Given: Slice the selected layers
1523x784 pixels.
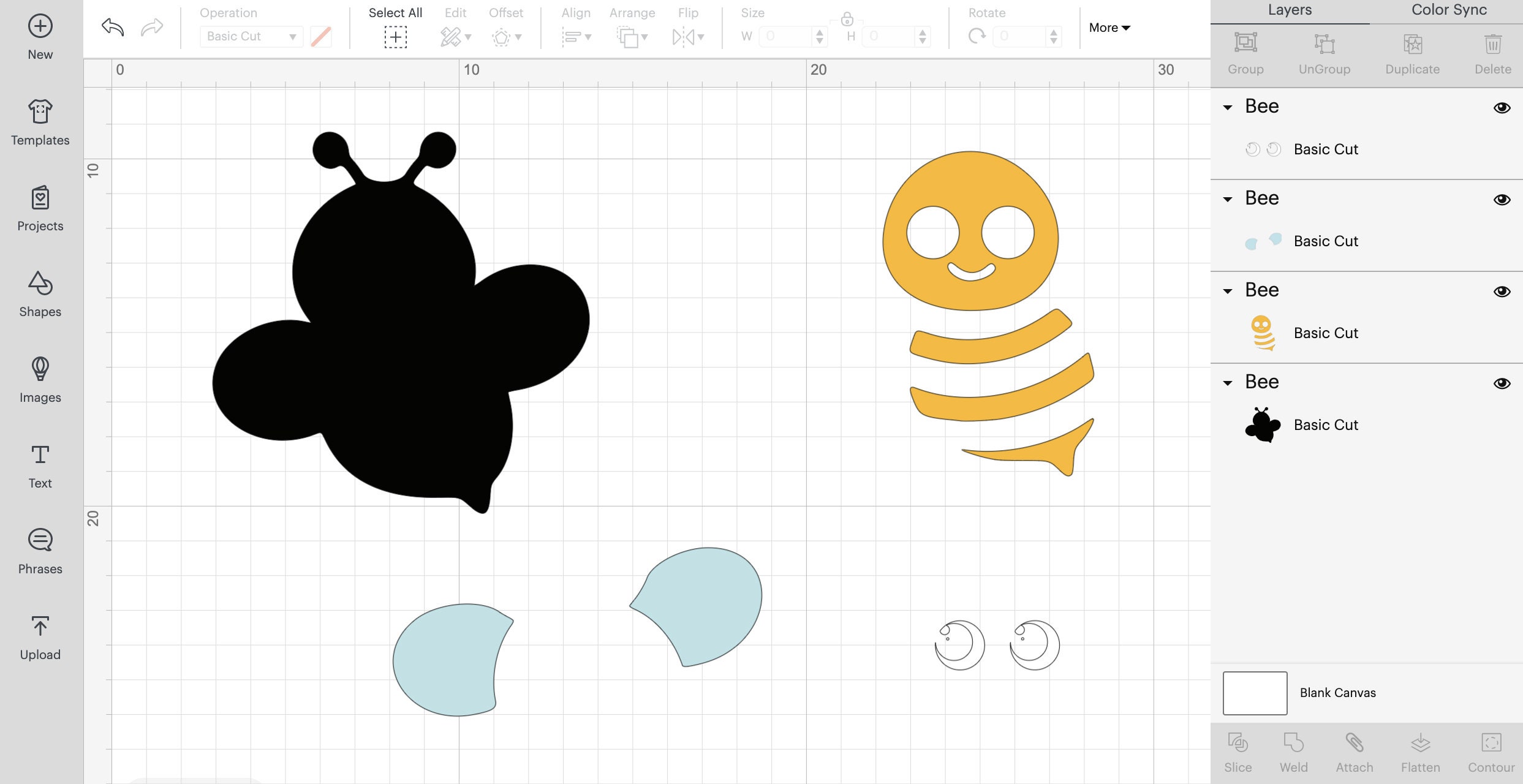Looking at the screenshot, I should [x=1238, y=750].
